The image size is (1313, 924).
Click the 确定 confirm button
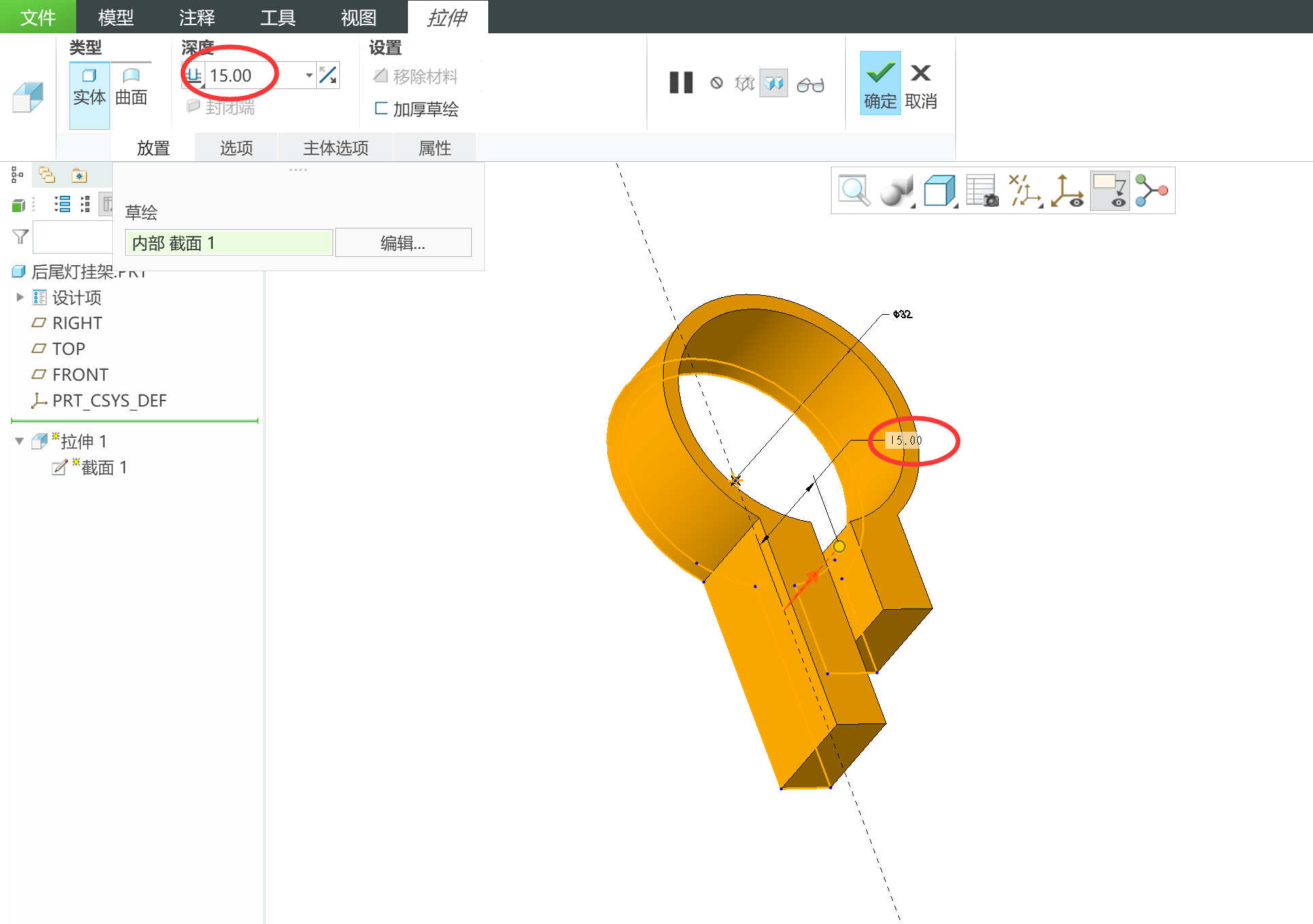coord(880,84)
